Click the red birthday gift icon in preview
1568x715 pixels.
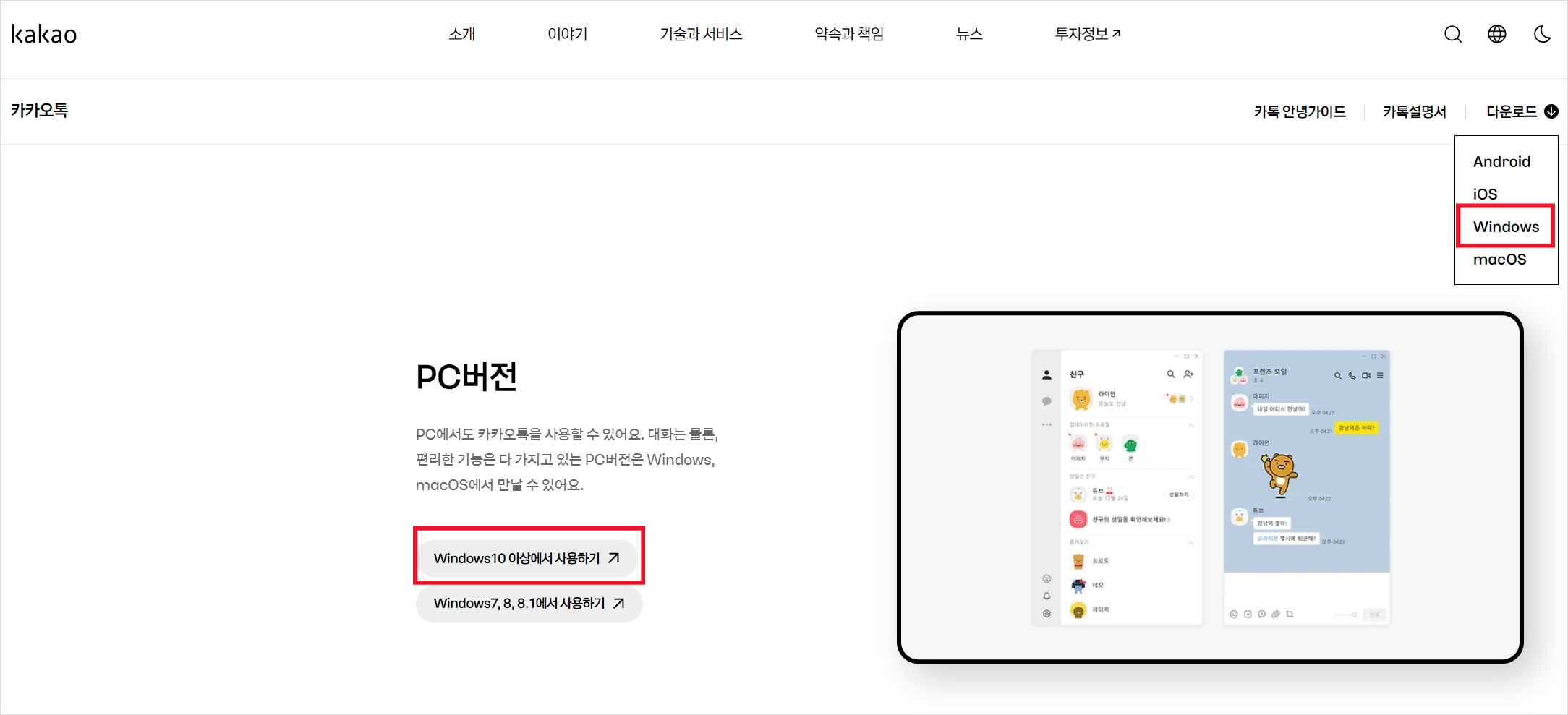tap(1078, 519)
